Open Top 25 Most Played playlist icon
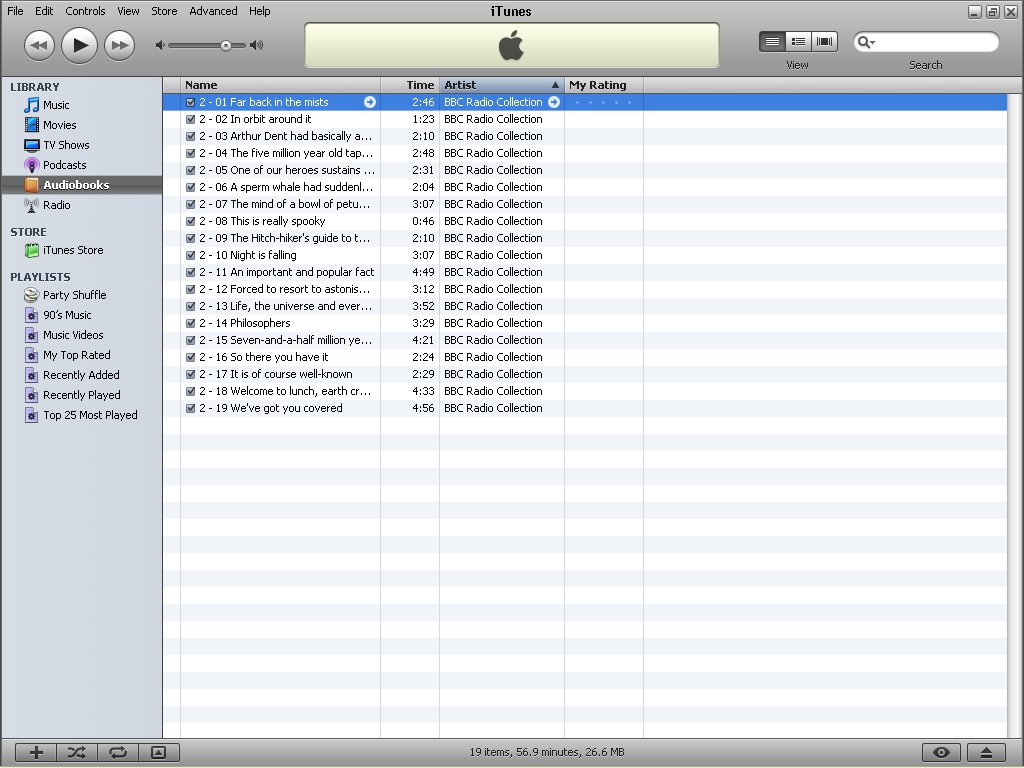This screenshot has height=768, width=1024. coord(31,415)
